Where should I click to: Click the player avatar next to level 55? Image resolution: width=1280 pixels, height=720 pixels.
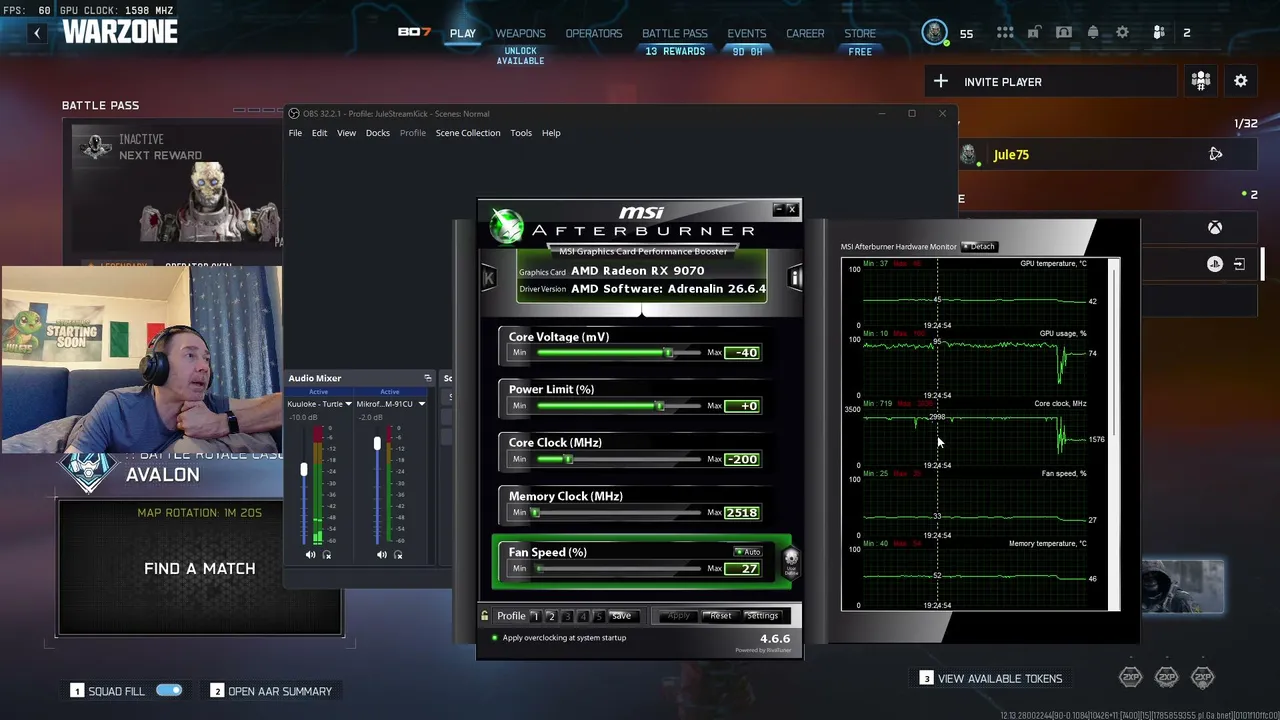(934, 33)
